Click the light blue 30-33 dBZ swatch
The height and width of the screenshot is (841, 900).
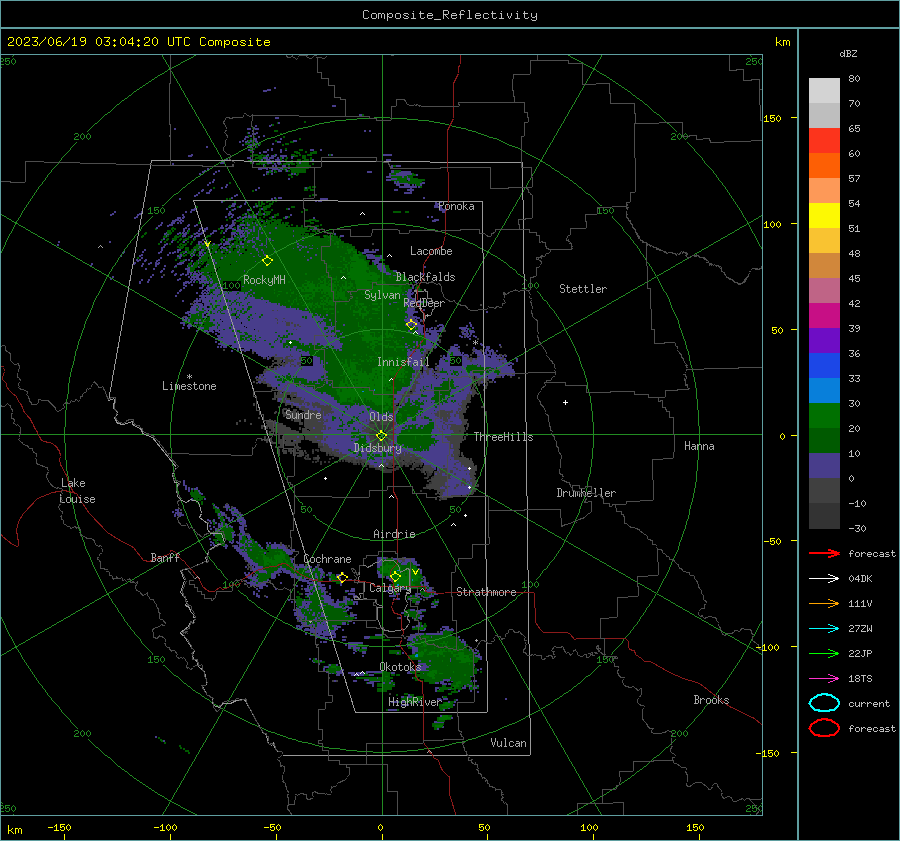coord(824,390)
